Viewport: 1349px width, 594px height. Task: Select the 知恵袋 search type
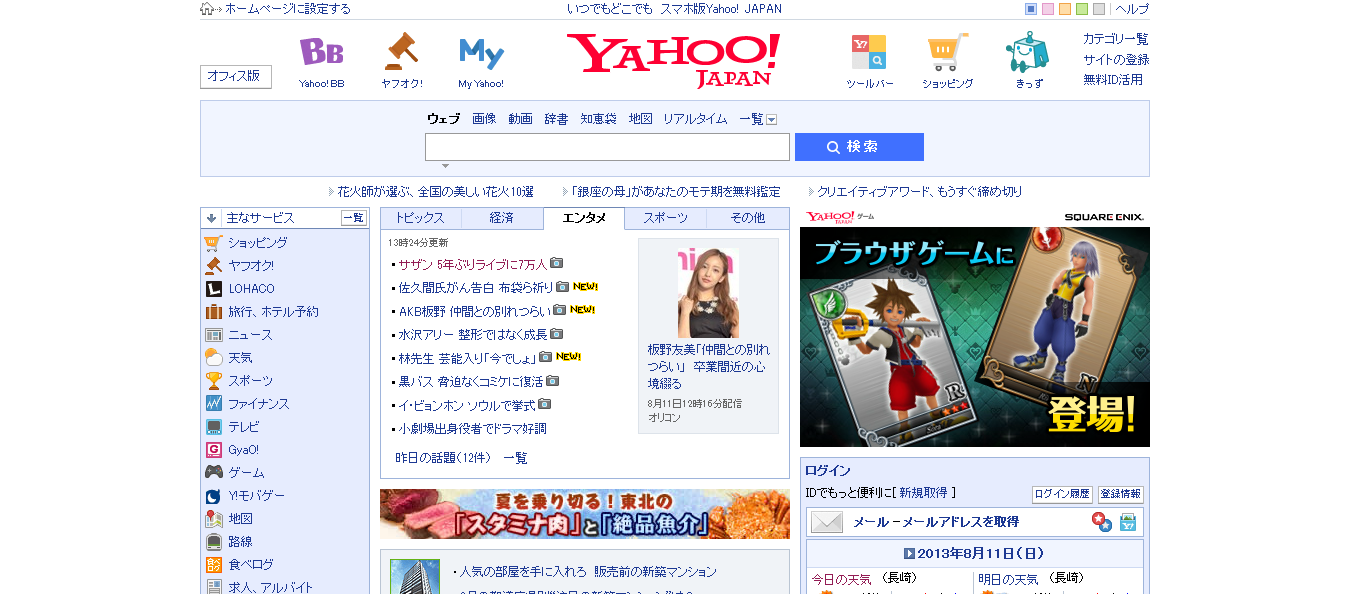coord(598,119)
